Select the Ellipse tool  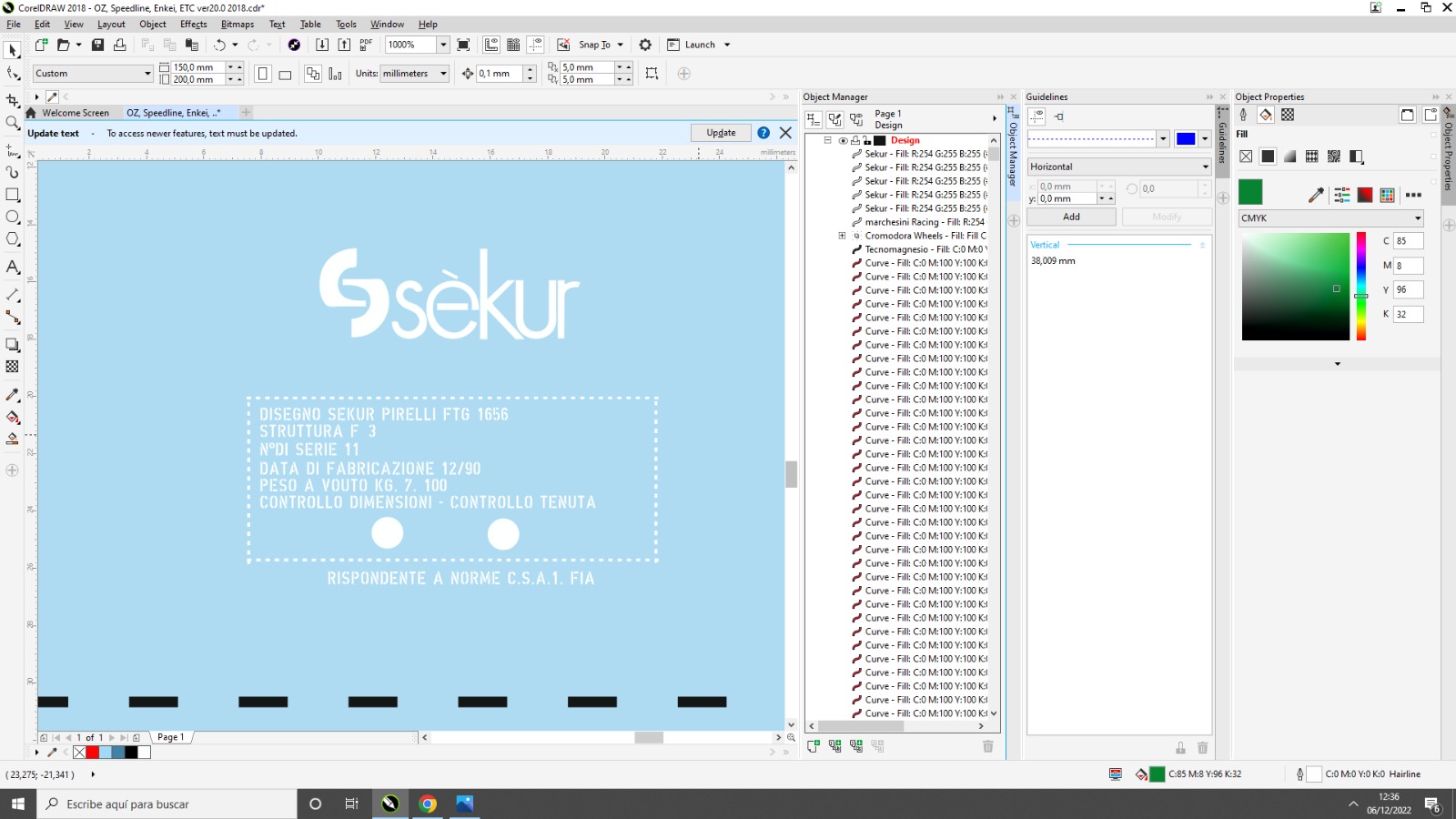pyautogui.click(x=13, y=217)
